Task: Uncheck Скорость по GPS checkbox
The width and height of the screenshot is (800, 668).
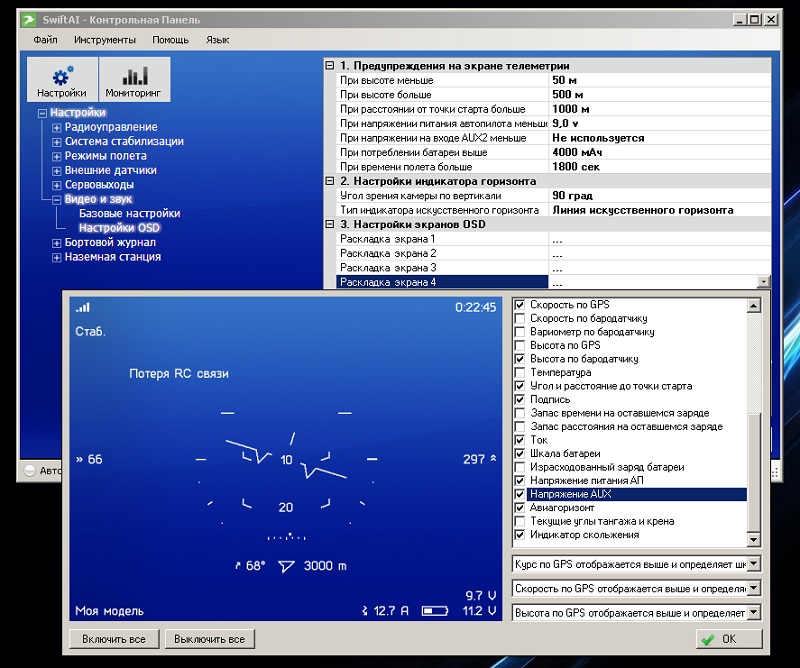Action: 520,305
